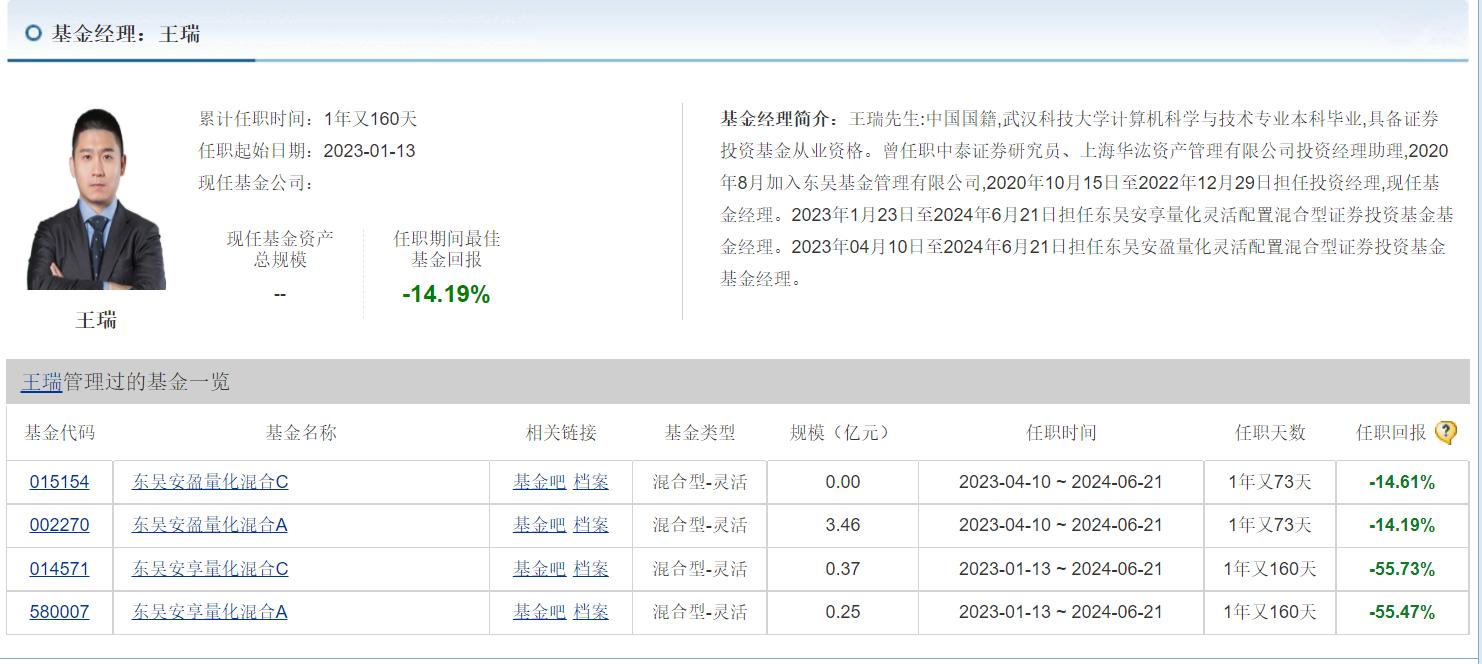
Task: Click the circle bullet icon before 基金经理
Action: click(34, 34)
